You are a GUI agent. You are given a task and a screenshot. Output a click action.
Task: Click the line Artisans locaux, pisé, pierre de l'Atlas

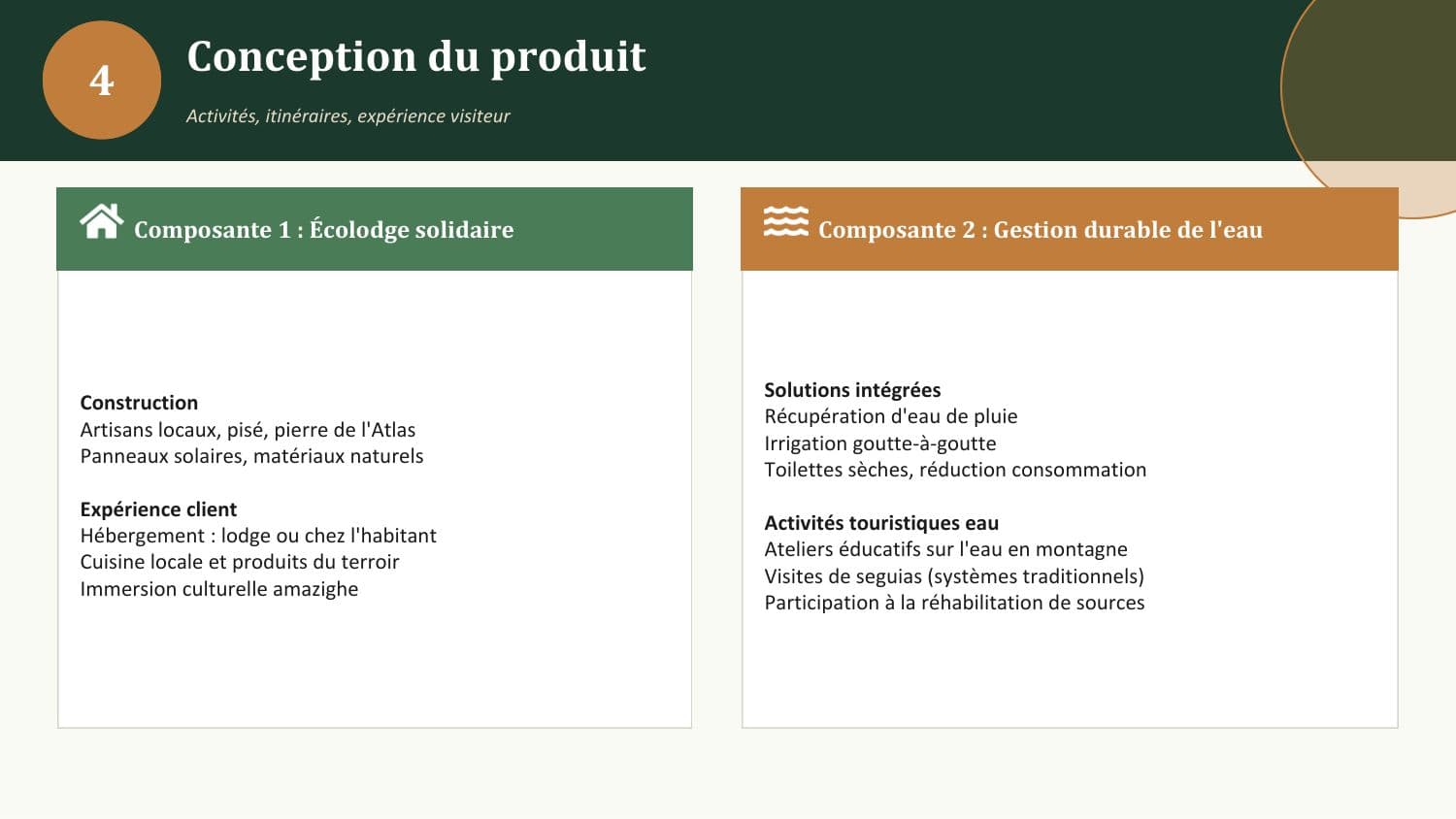tap(248, 430)
